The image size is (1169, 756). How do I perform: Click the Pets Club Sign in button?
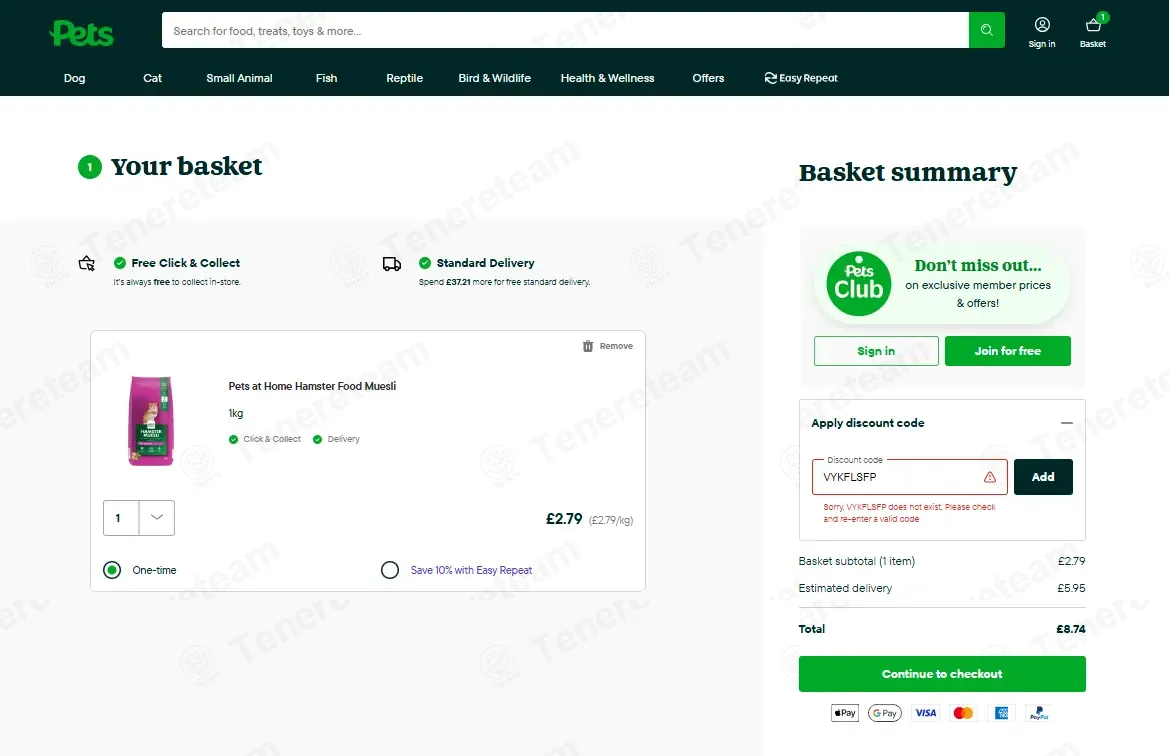coord(876,351)
